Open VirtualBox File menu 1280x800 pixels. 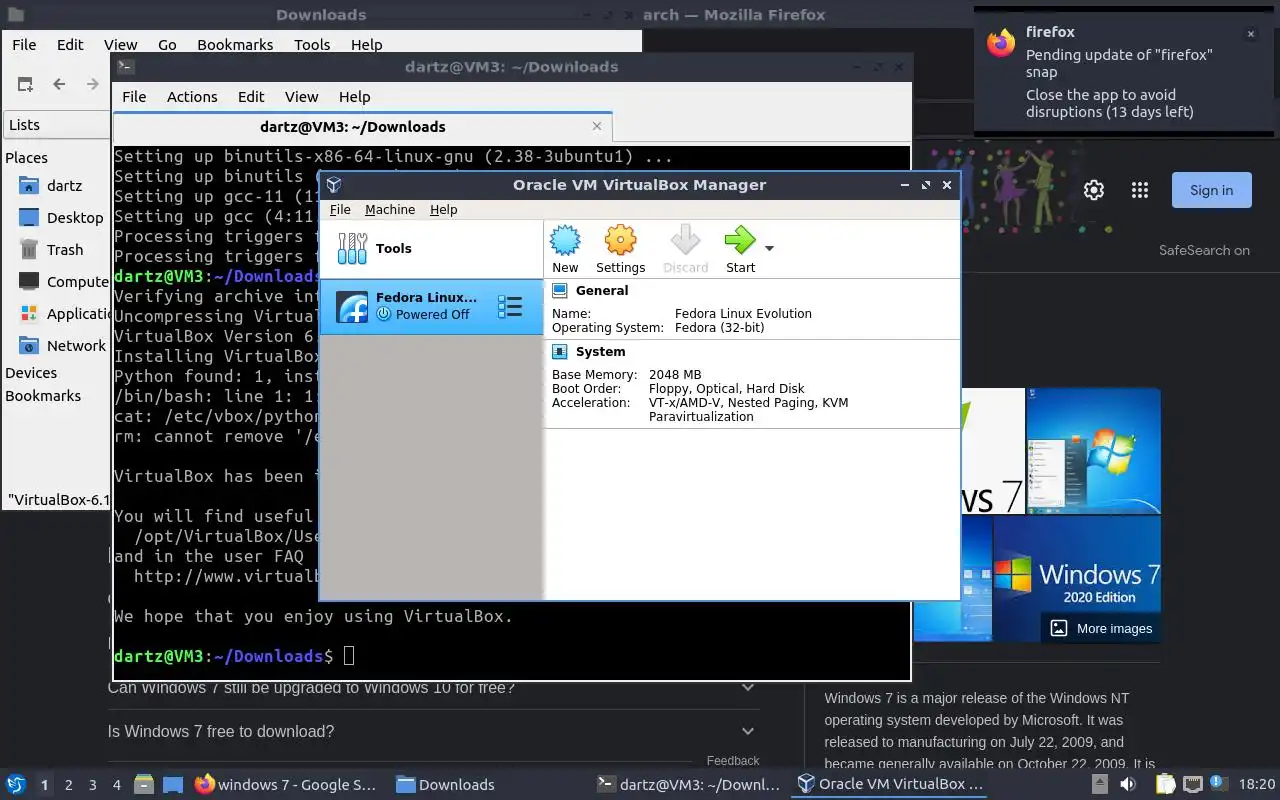(340, 209)
